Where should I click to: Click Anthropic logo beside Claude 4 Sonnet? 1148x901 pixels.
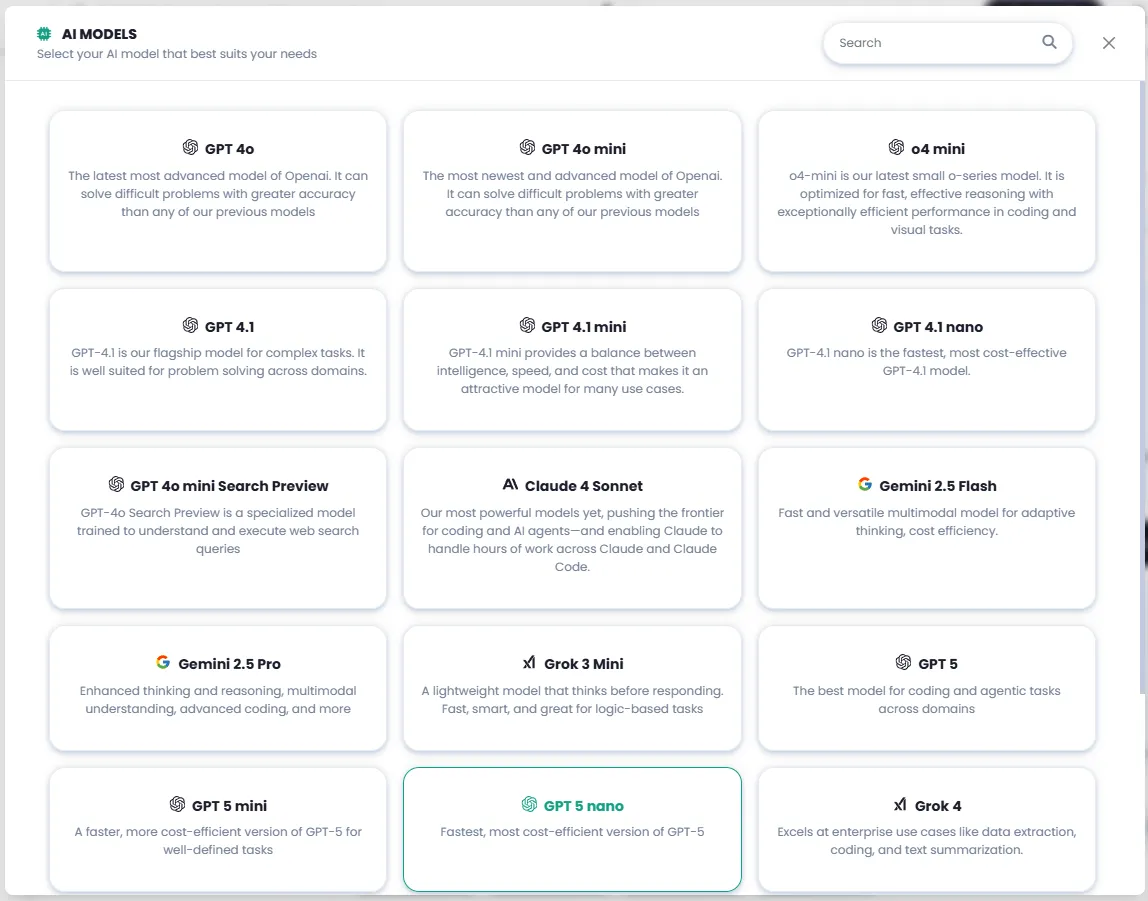[510, 485]
